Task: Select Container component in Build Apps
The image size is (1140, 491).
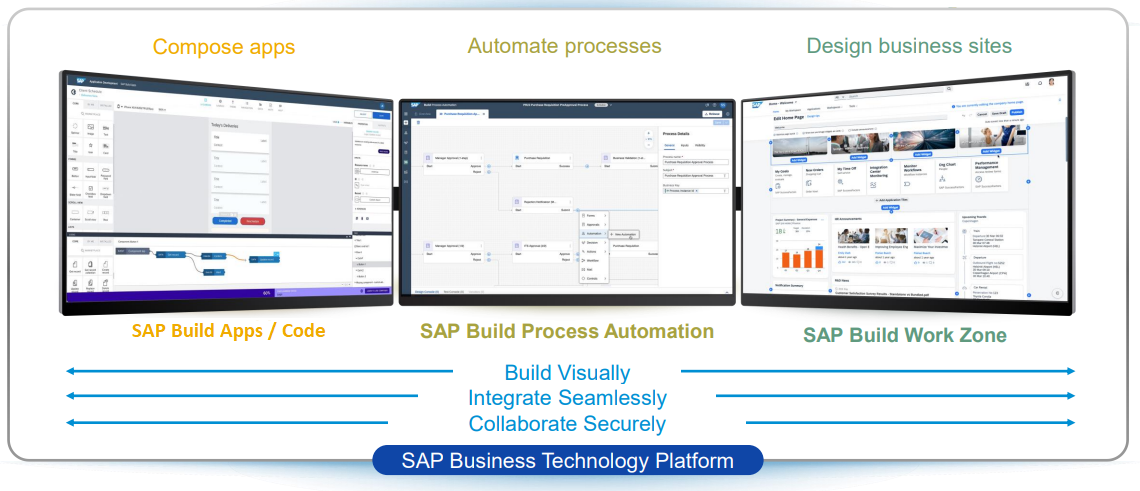Action: click(75, 214)
